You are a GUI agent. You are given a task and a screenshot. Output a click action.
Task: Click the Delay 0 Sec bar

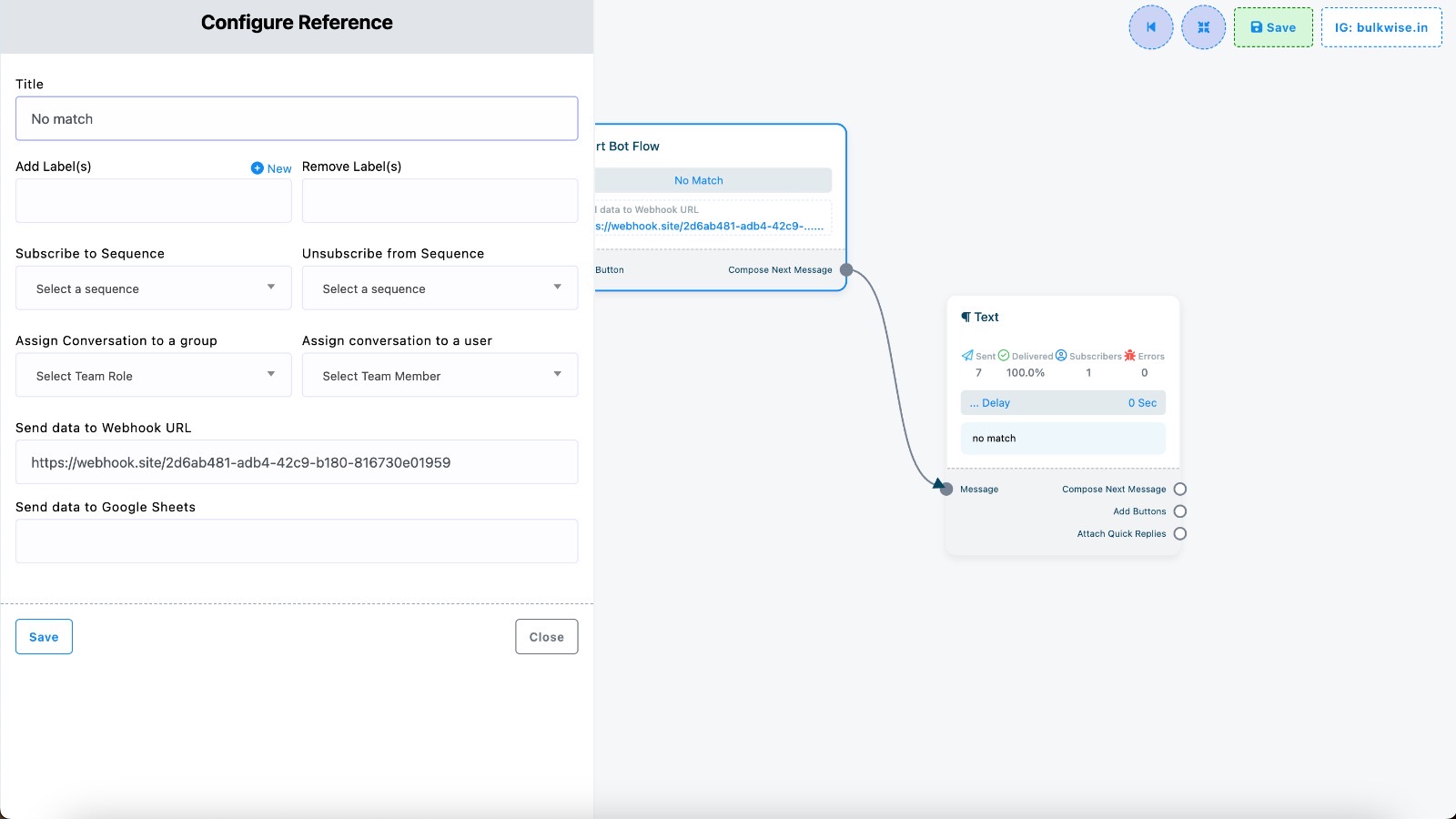point(1062,403)
